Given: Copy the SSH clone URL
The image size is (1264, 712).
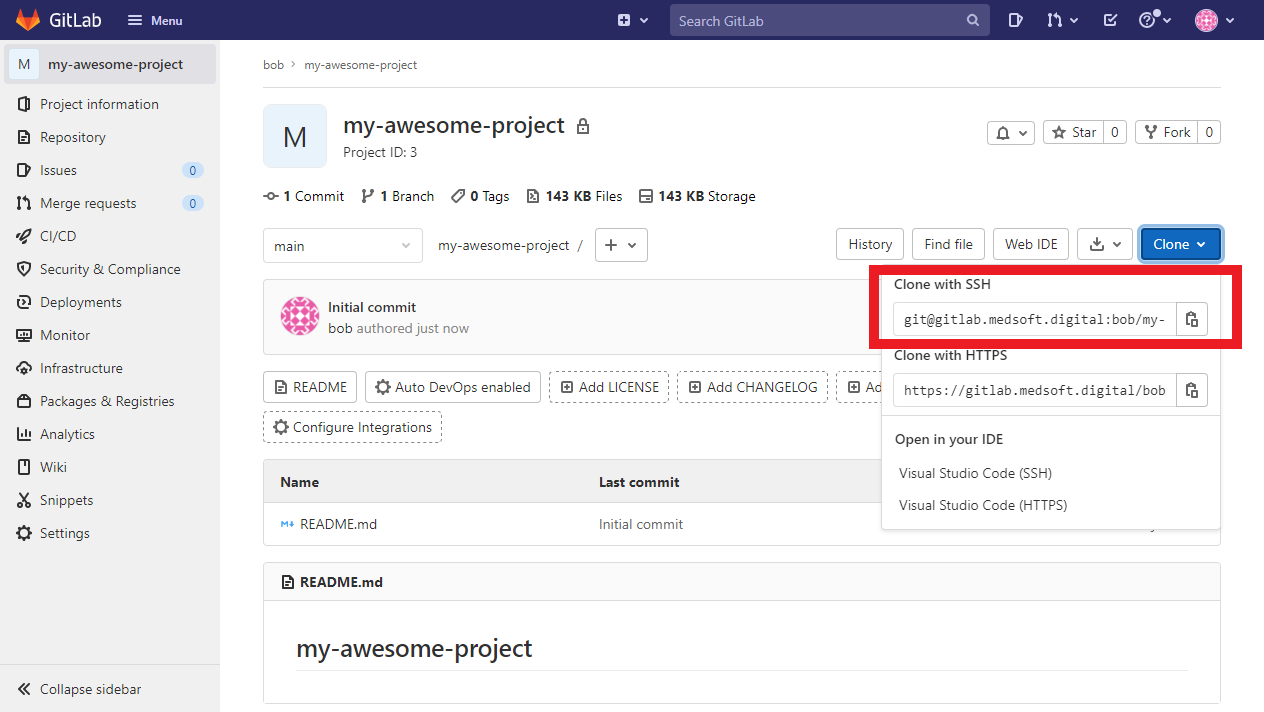Looking at the screenshot, I should (1191, 320).
